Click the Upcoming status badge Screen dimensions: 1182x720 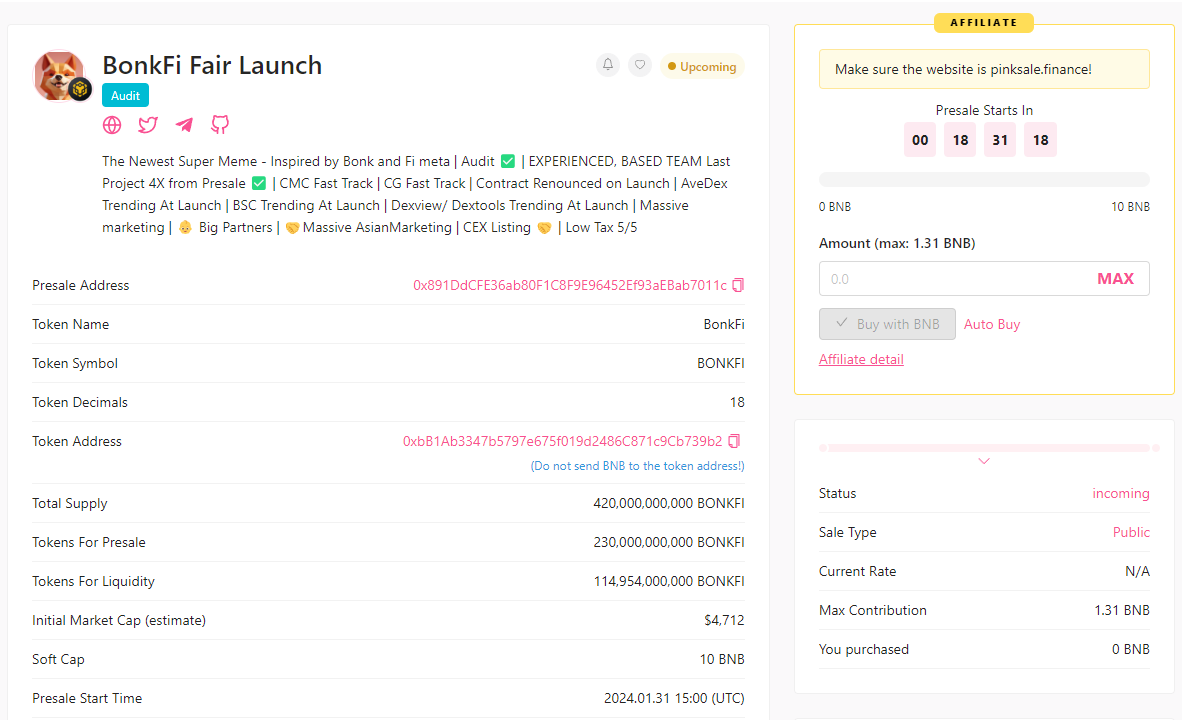coord(702,66)
